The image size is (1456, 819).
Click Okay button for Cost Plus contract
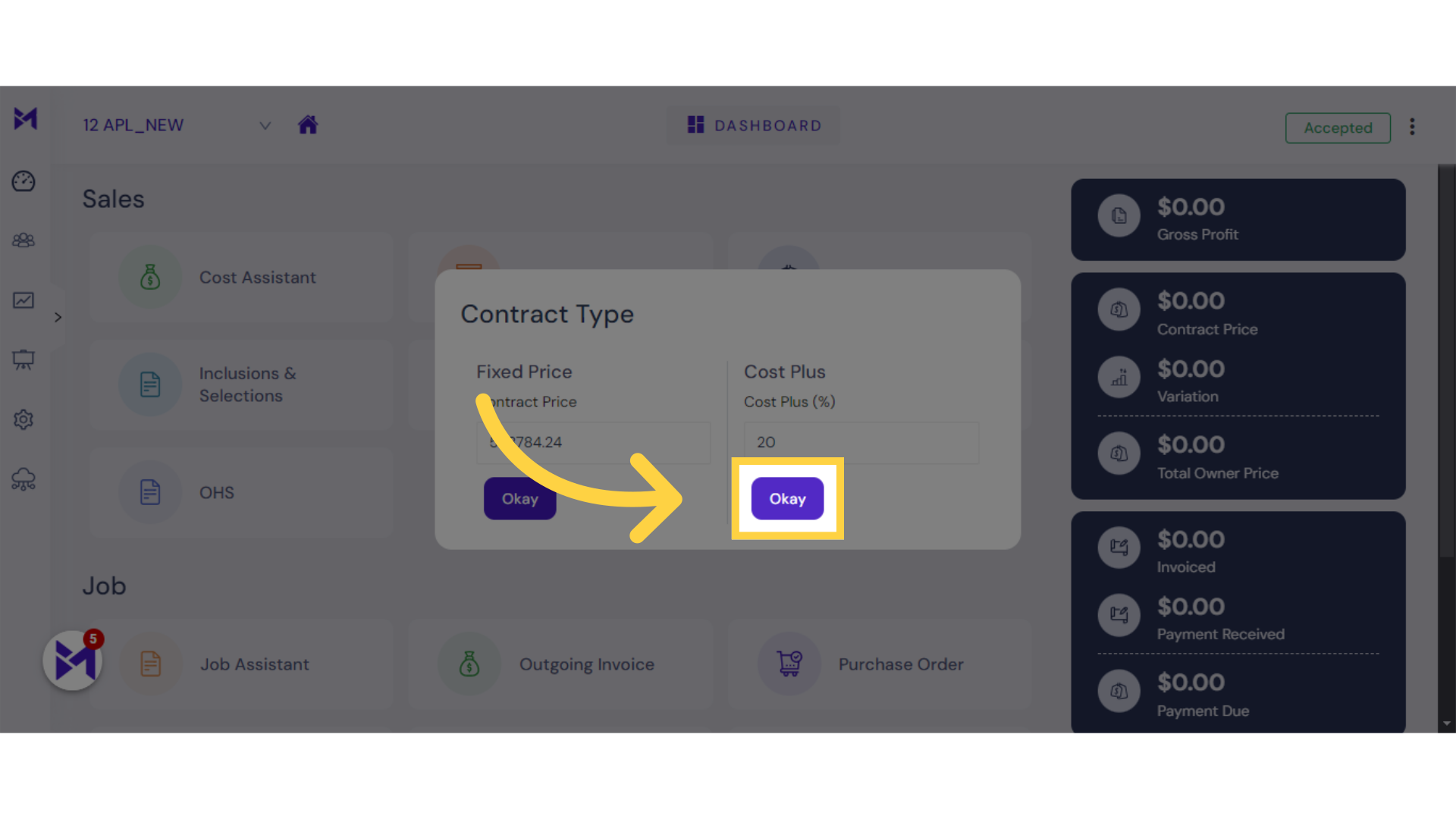(787, 498)
